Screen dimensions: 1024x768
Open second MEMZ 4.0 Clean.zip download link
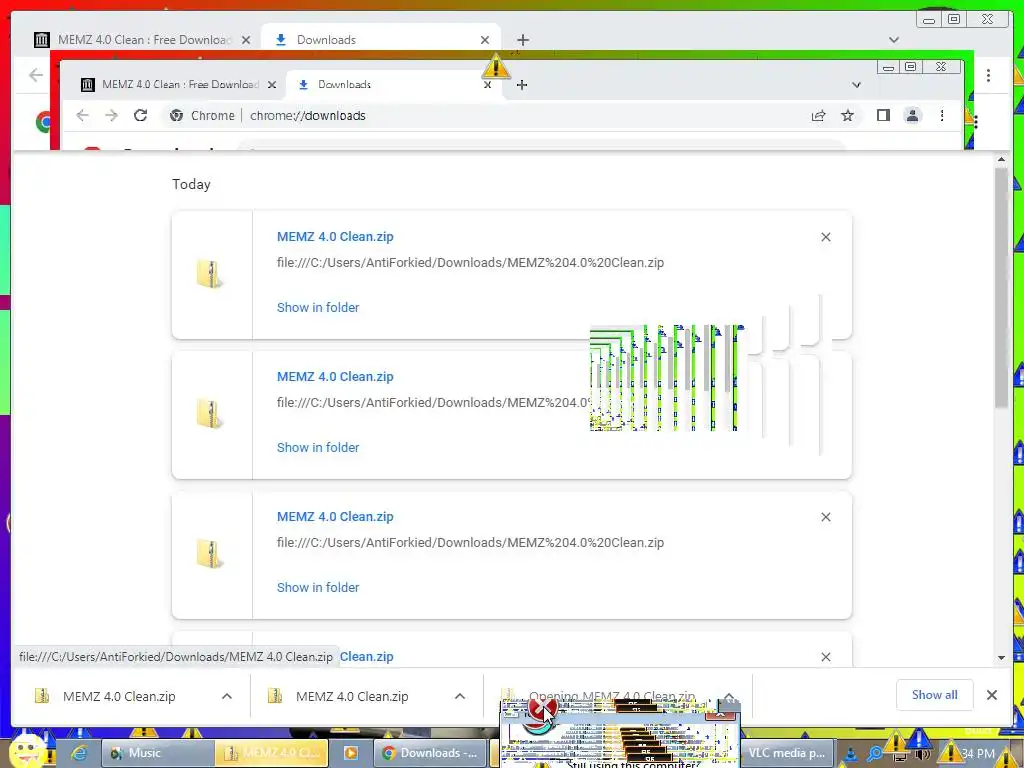pos(335,377)
